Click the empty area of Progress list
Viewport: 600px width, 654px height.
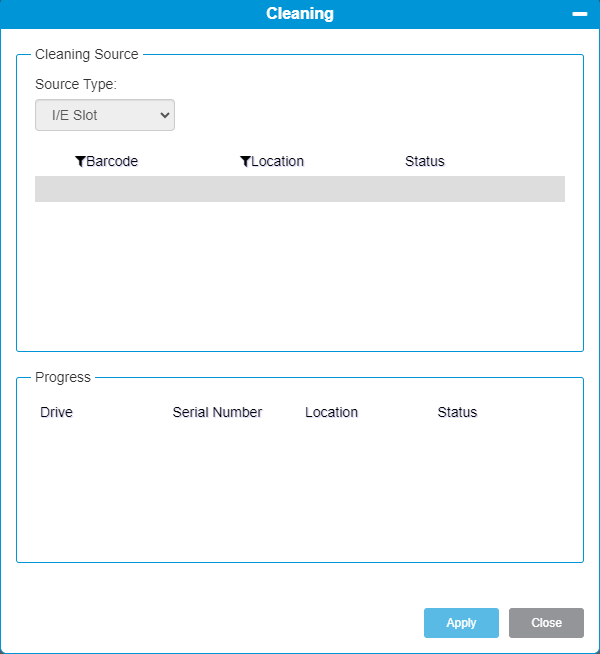300,490
